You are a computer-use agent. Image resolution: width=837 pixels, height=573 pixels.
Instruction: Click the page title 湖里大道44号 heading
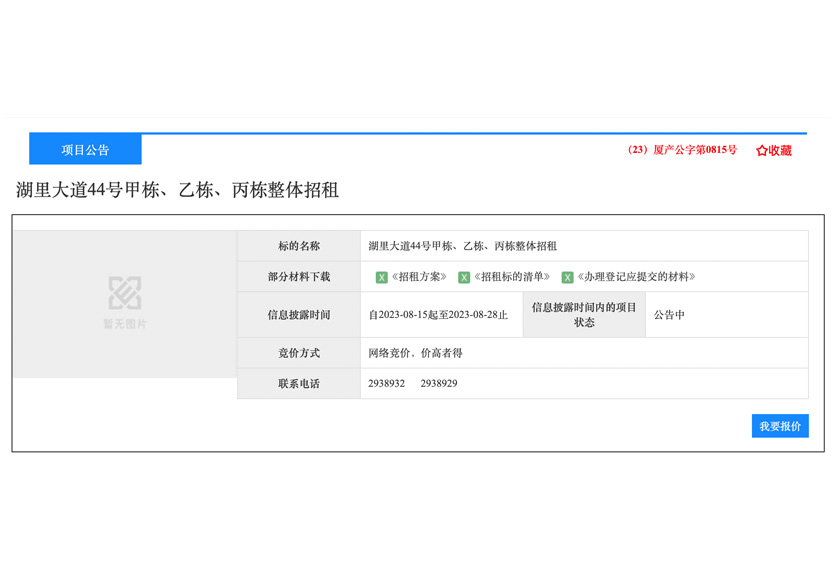178,190
